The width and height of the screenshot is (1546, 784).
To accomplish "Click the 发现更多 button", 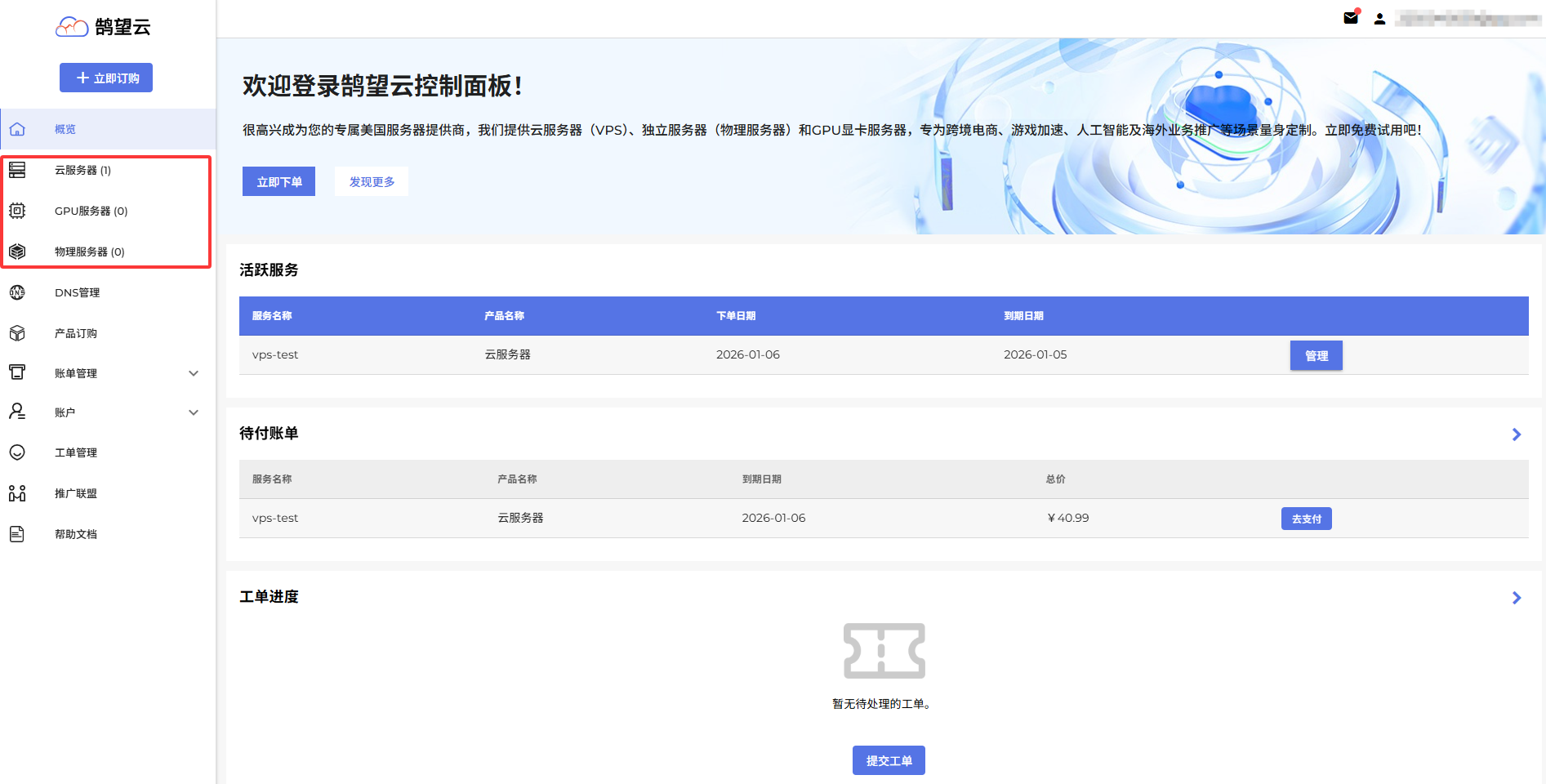I will point(372,181).
